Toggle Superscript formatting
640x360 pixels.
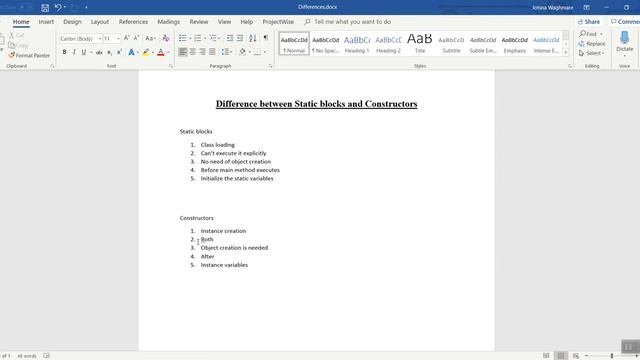[x=119, y=52]
